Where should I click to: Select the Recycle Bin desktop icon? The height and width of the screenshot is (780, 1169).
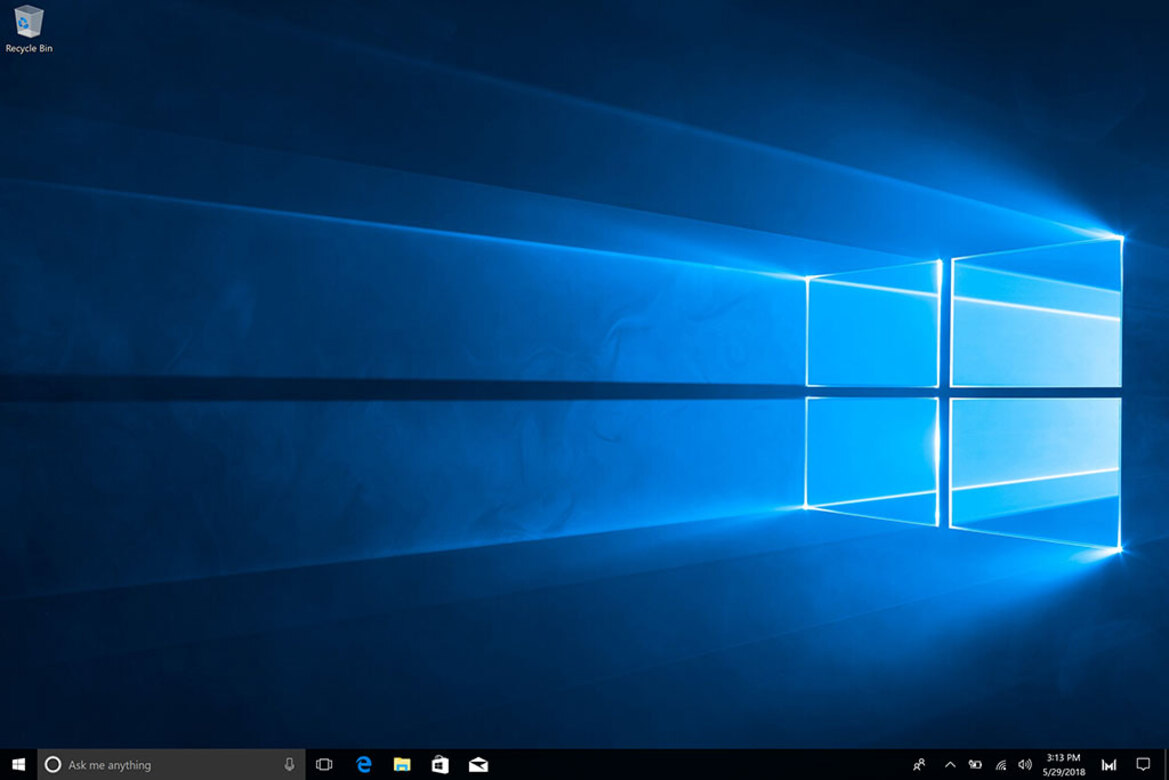[x=28, y=29]
